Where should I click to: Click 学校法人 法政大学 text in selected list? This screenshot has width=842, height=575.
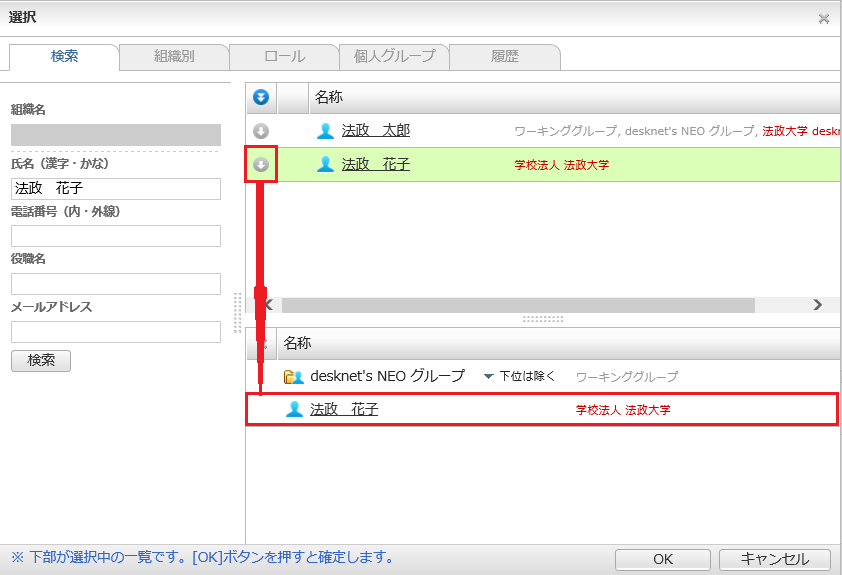[x=623, y=410]
